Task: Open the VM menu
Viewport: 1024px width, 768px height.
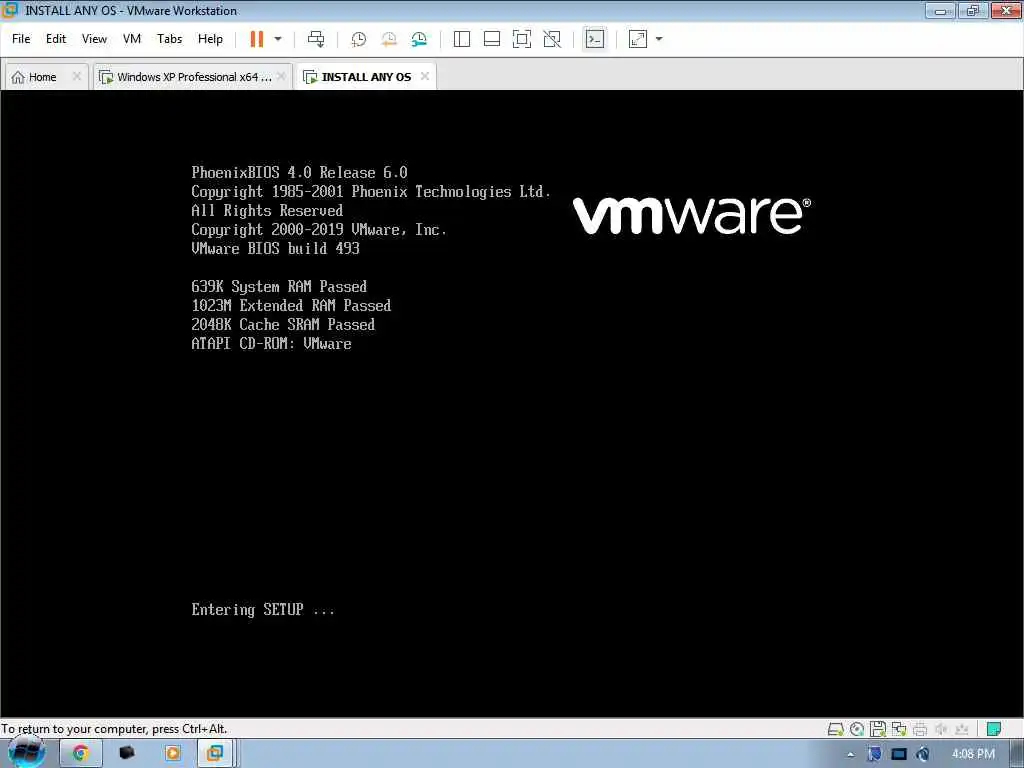Action: coord(132,39)
